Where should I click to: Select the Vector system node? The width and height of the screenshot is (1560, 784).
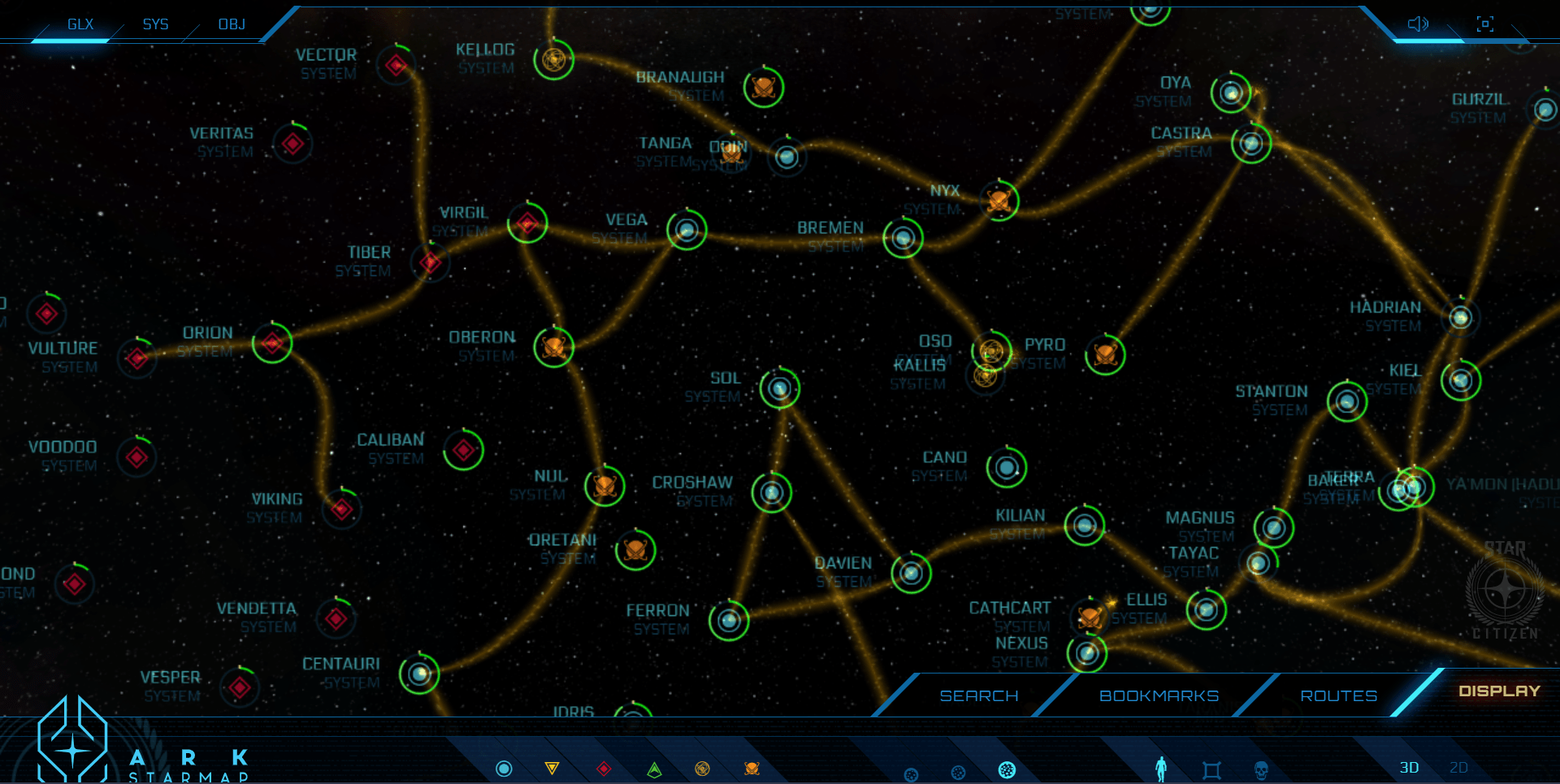click(396, 65)
